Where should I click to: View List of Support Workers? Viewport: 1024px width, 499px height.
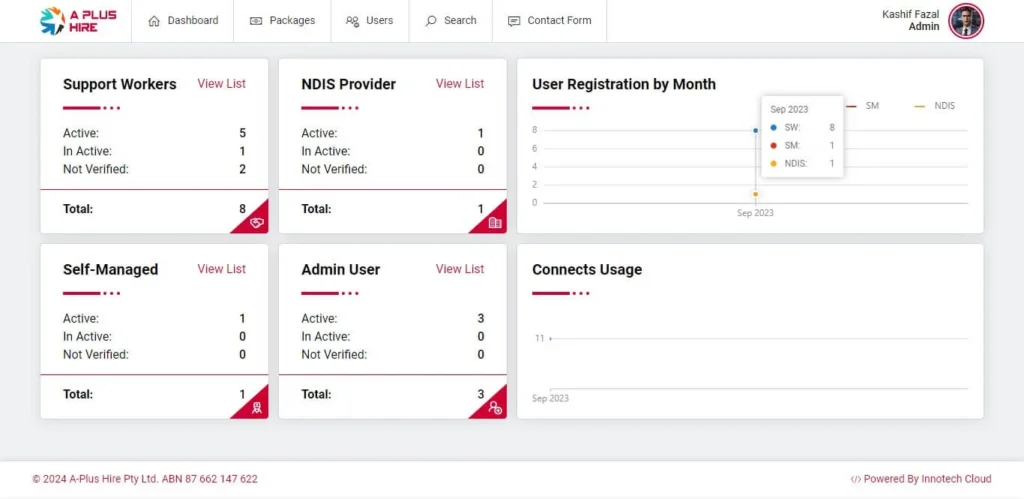click(x=221, y=84)
